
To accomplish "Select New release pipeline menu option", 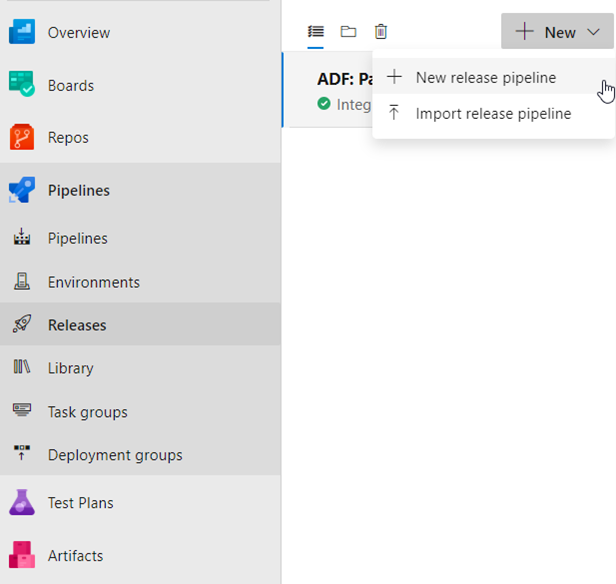I will coord(485,77).
